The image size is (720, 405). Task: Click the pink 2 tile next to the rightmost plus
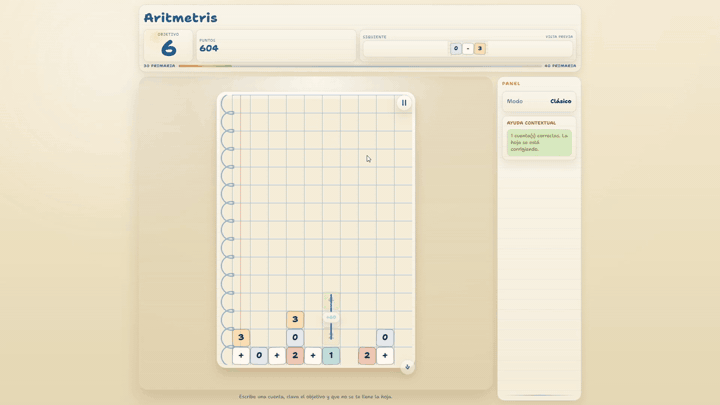point(367,355)
